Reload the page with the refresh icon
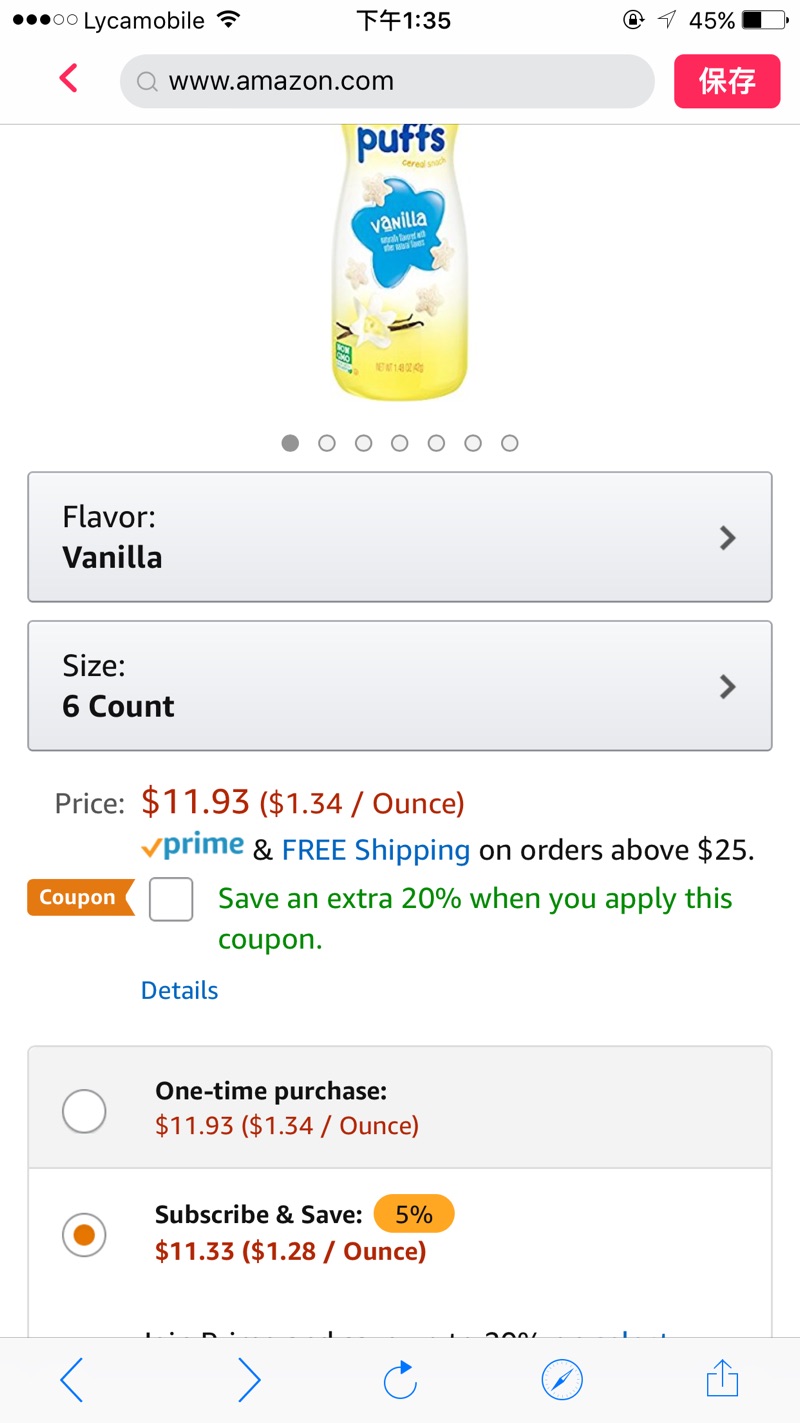This screenshot has height=1423, width=800. [x=400, y=1381]
